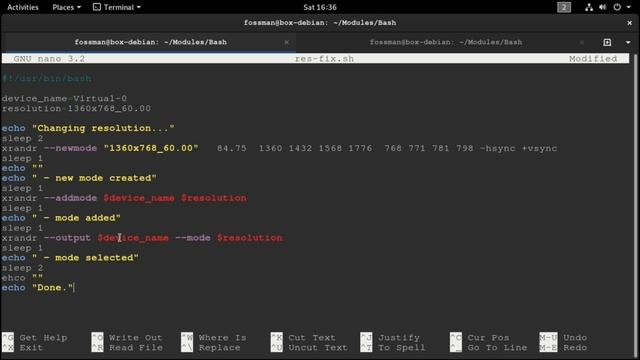This screenshot has height=360, width=640.
Task: Open the Activities overview
Action: point(23,7)
